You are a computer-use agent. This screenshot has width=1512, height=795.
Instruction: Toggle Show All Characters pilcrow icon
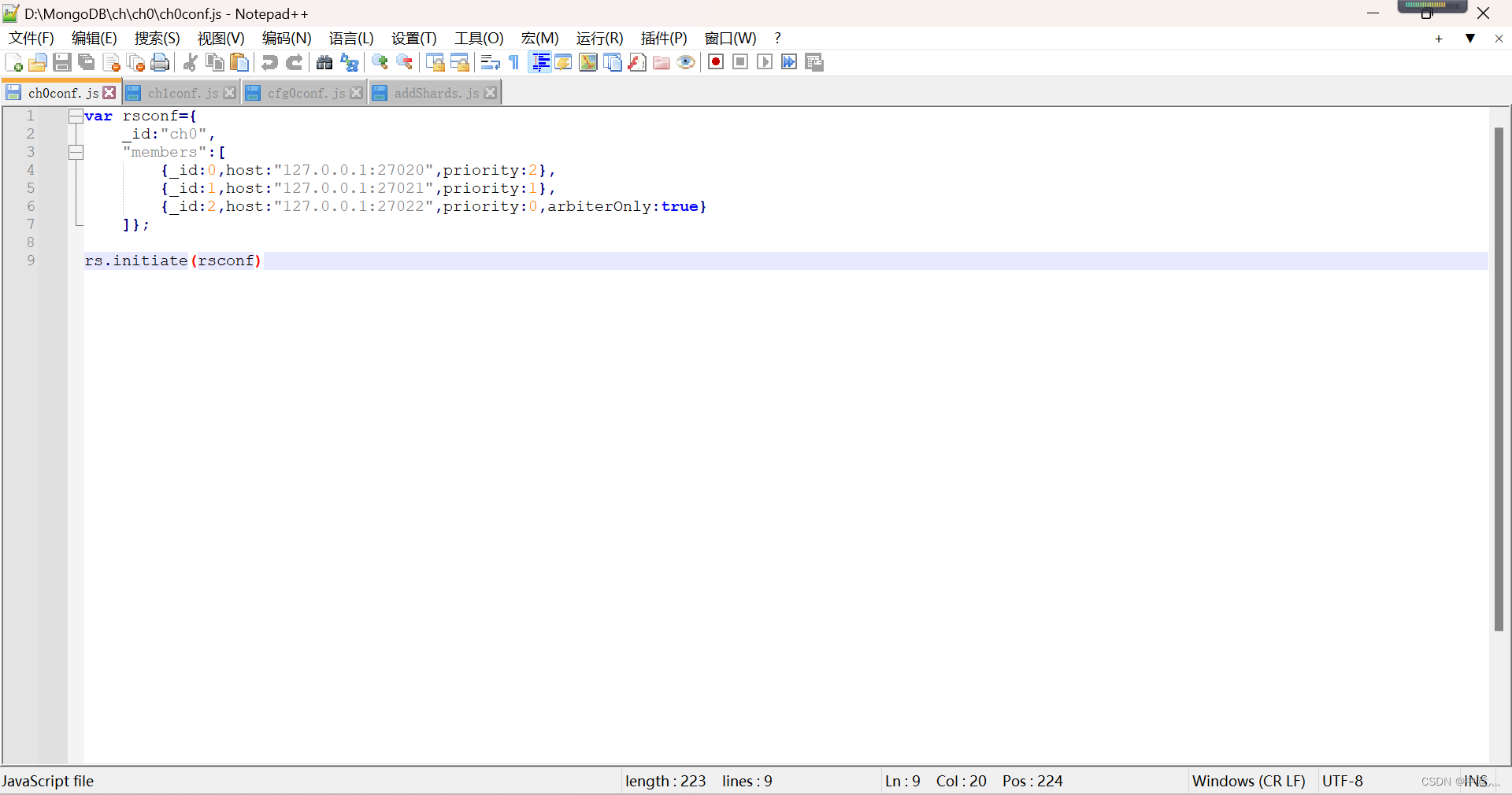tap(514, 62)
